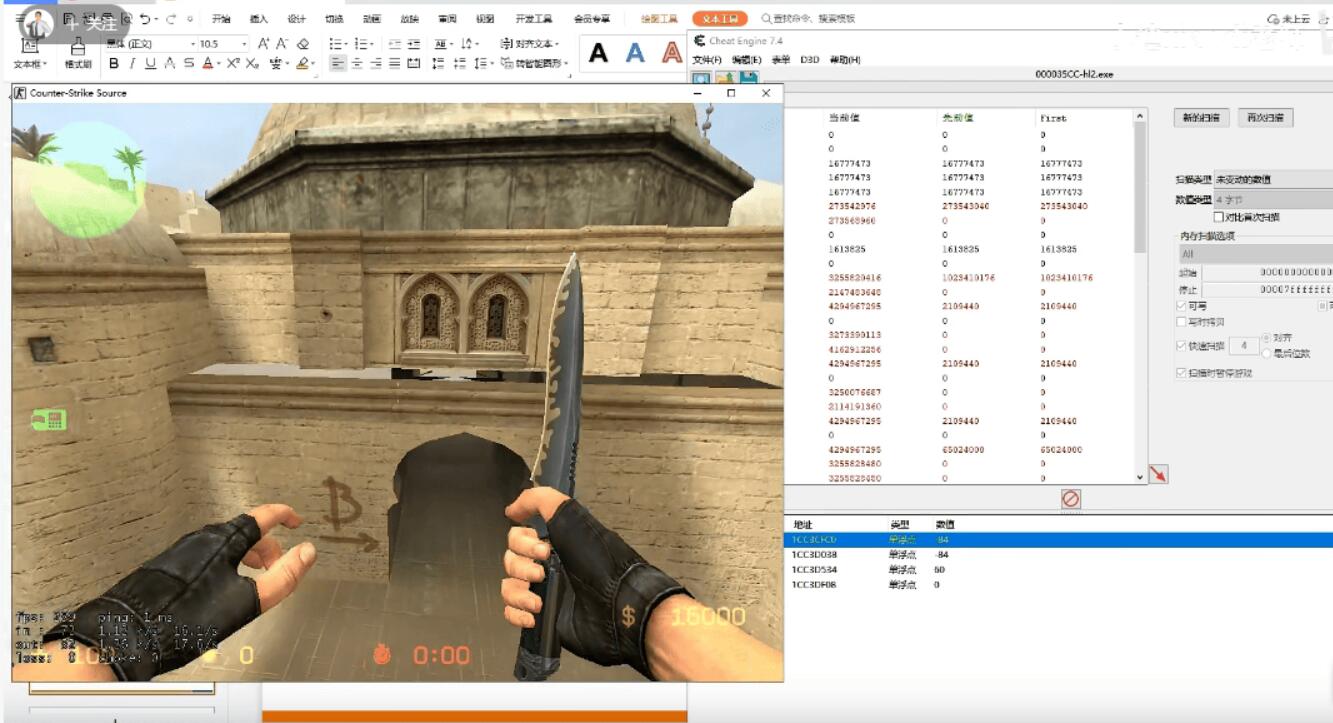1333x723 pixels.
Task: Select address row 1CC3D534 with value 50
Action: pyautogui.click(x=1060, y=570)
